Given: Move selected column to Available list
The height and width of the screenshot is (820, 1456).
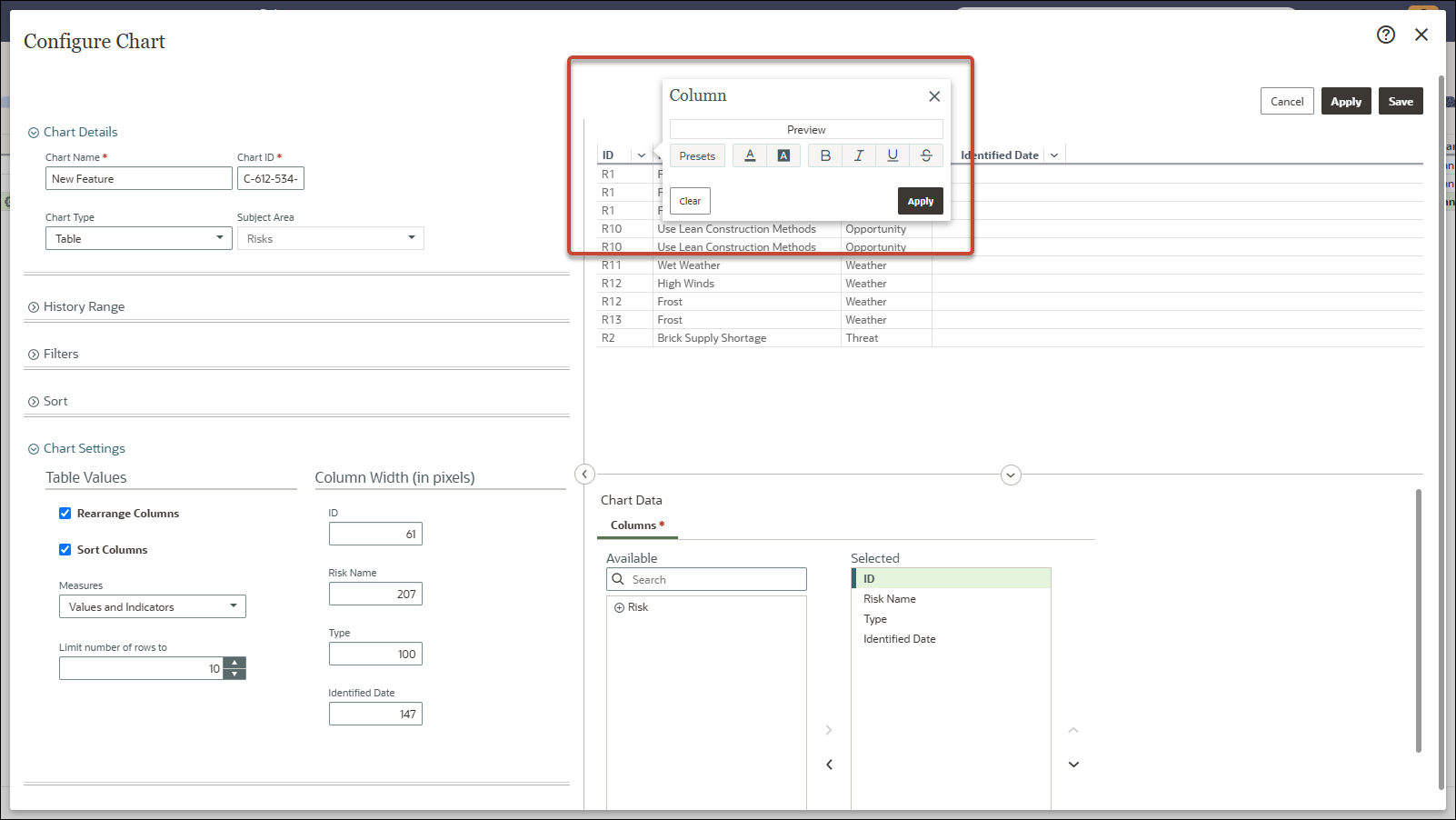Looking at the screenshot, I should coord(829,765).
